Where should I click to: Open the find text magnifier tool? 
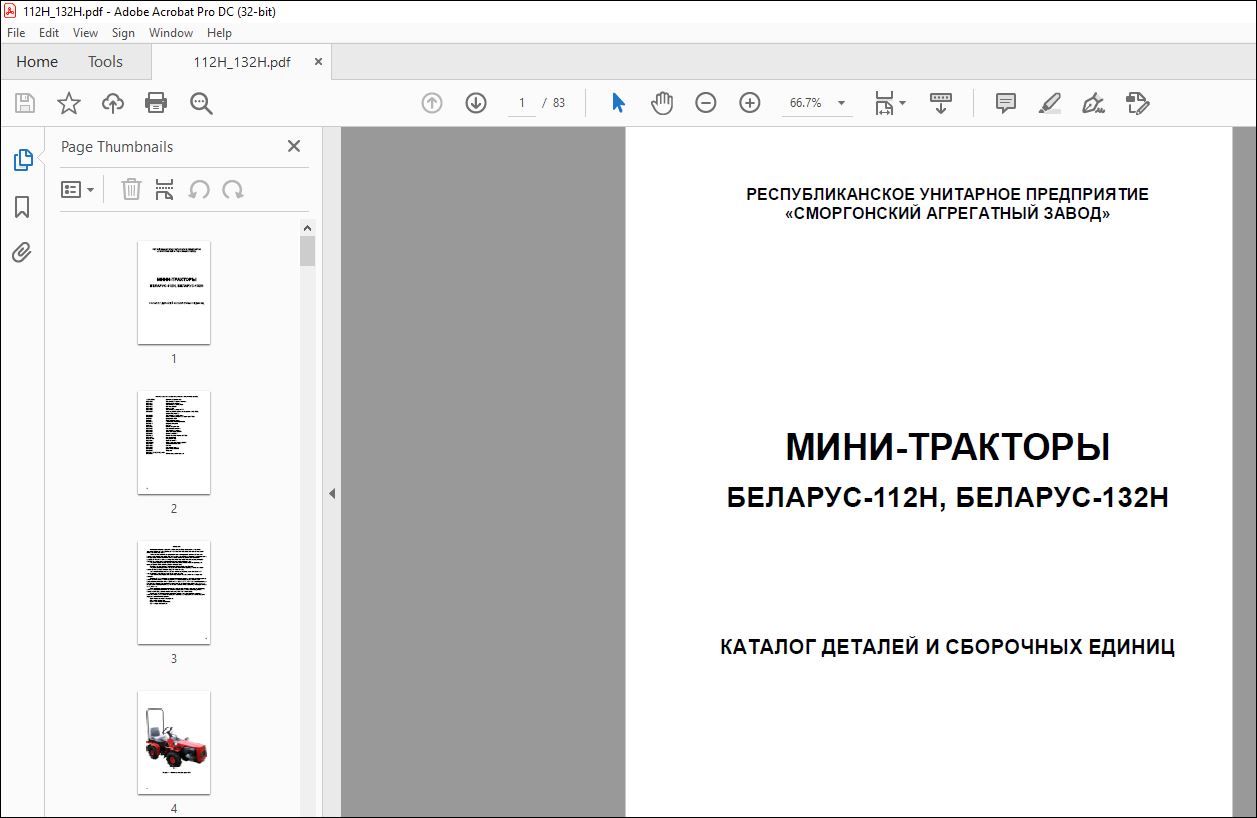pyautogui.click(x=201, y=103)
